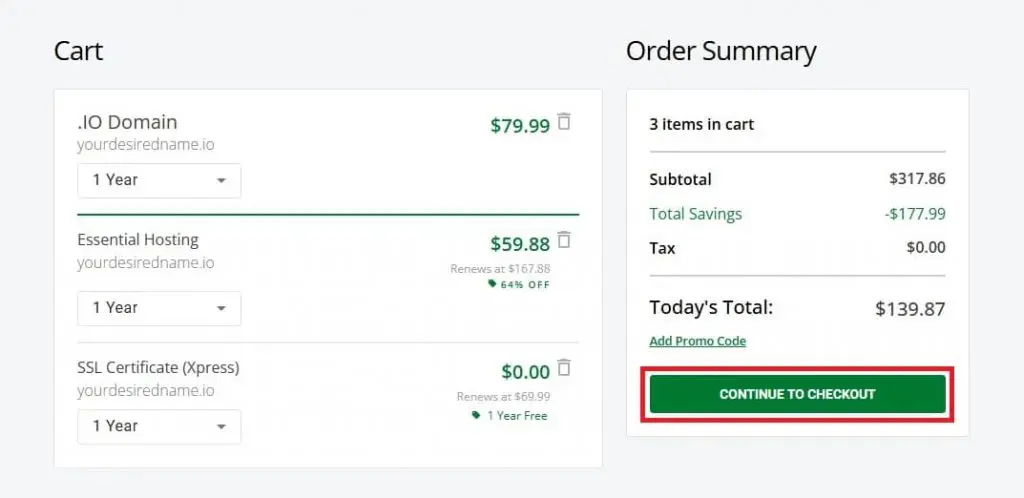Click the Add Promo Code link
Image resolution: width=1024 pixels, height=498 pixels.
(697, 341)
